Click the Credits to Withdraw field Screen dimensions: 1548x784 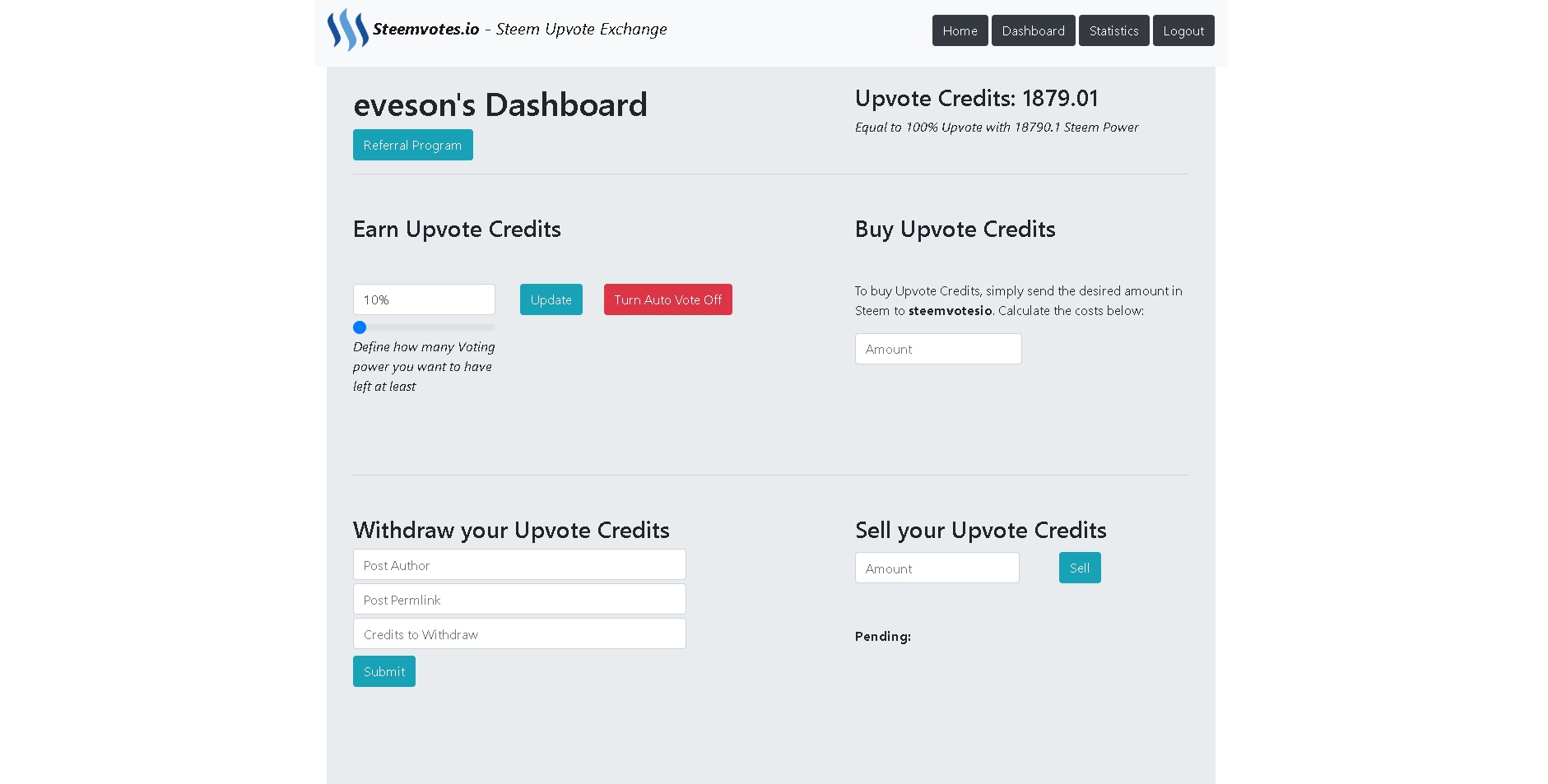(x=519, y=634)
